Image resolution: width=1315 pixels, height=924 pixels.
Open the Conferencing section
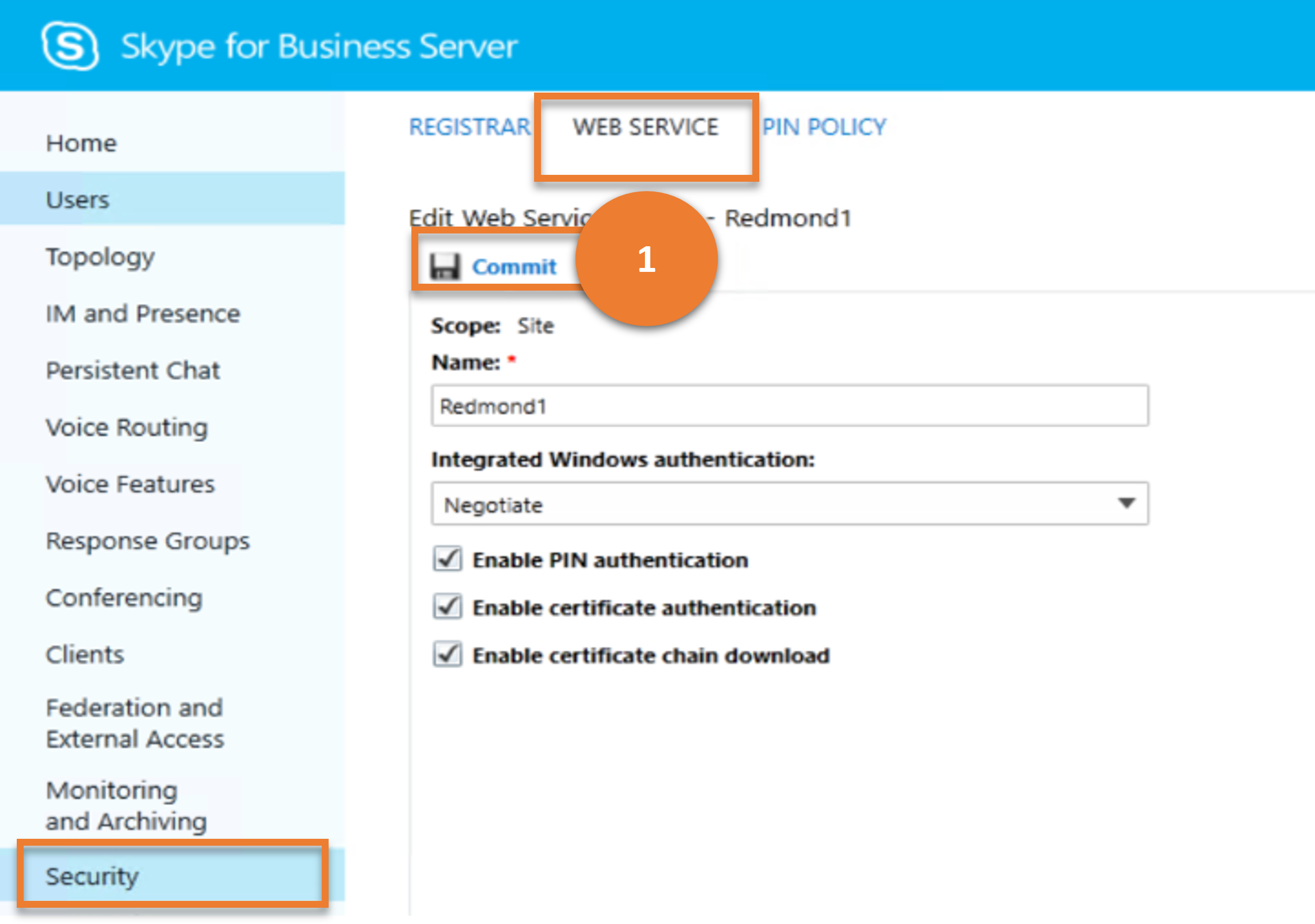pyautogui.click(x=124, y=598)
